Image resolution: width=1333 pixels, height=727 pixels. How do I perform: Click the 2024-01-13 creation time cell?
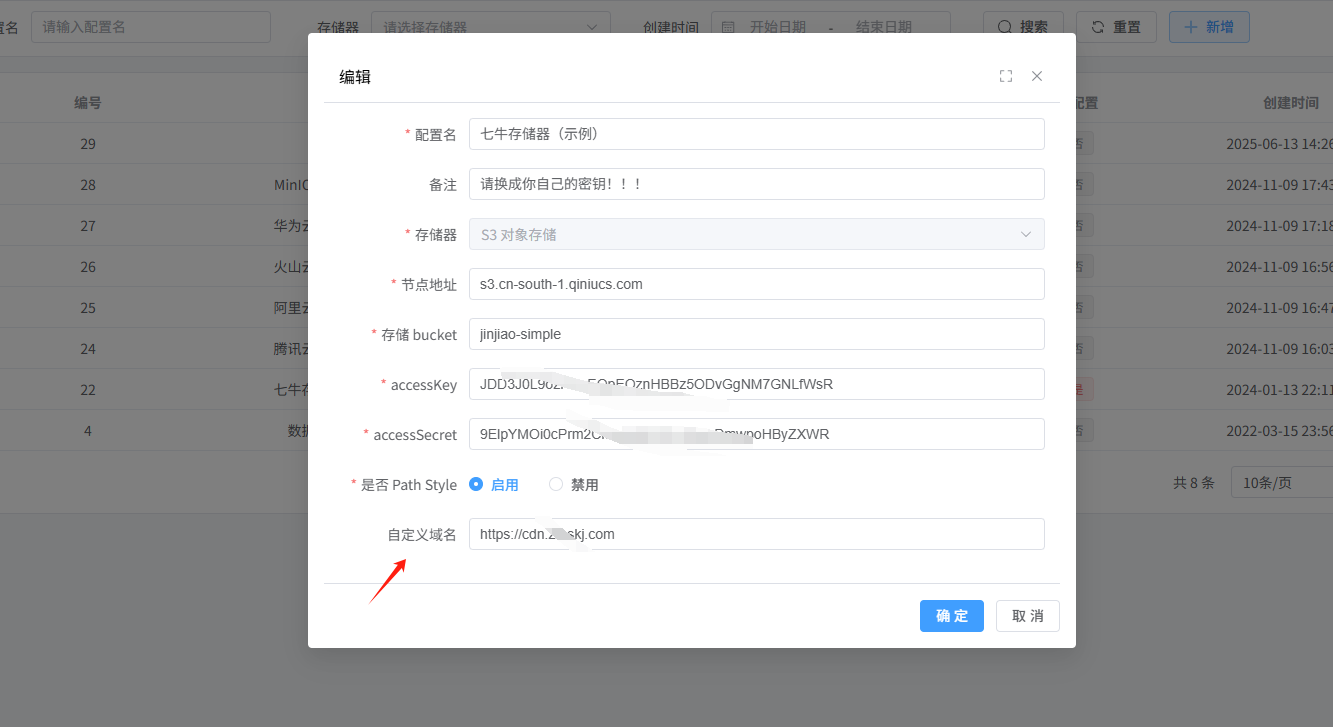[x=1280, y=390]
